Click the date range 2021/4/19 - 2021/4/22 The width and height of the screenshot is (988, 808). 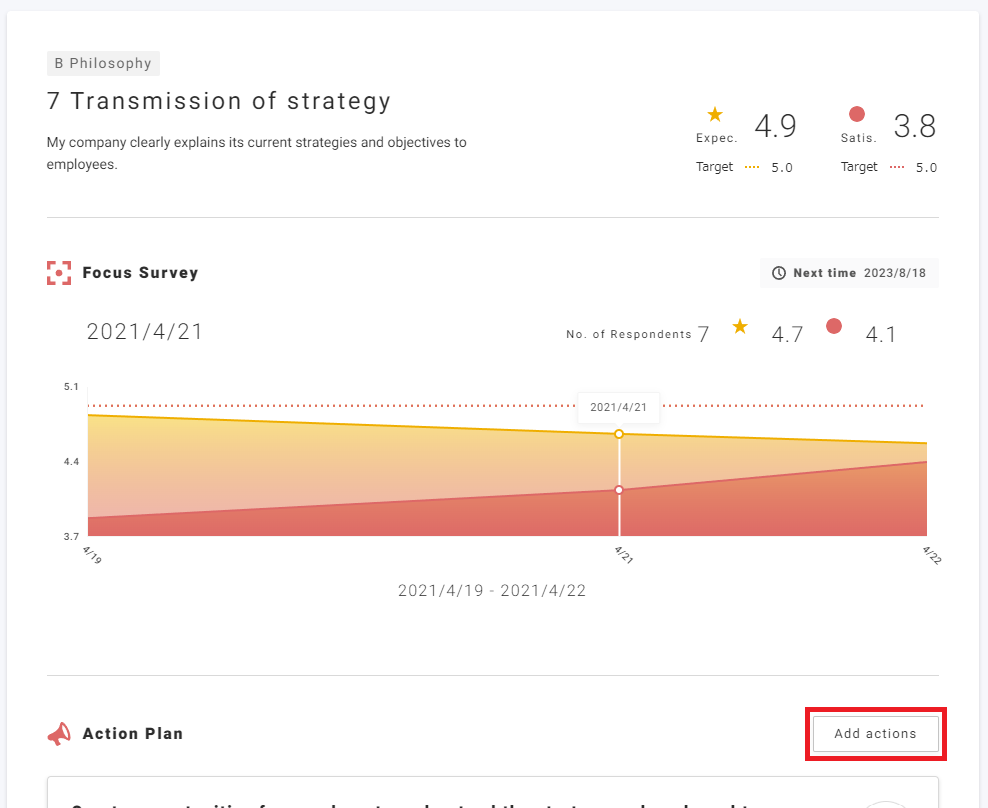(492, 591)
